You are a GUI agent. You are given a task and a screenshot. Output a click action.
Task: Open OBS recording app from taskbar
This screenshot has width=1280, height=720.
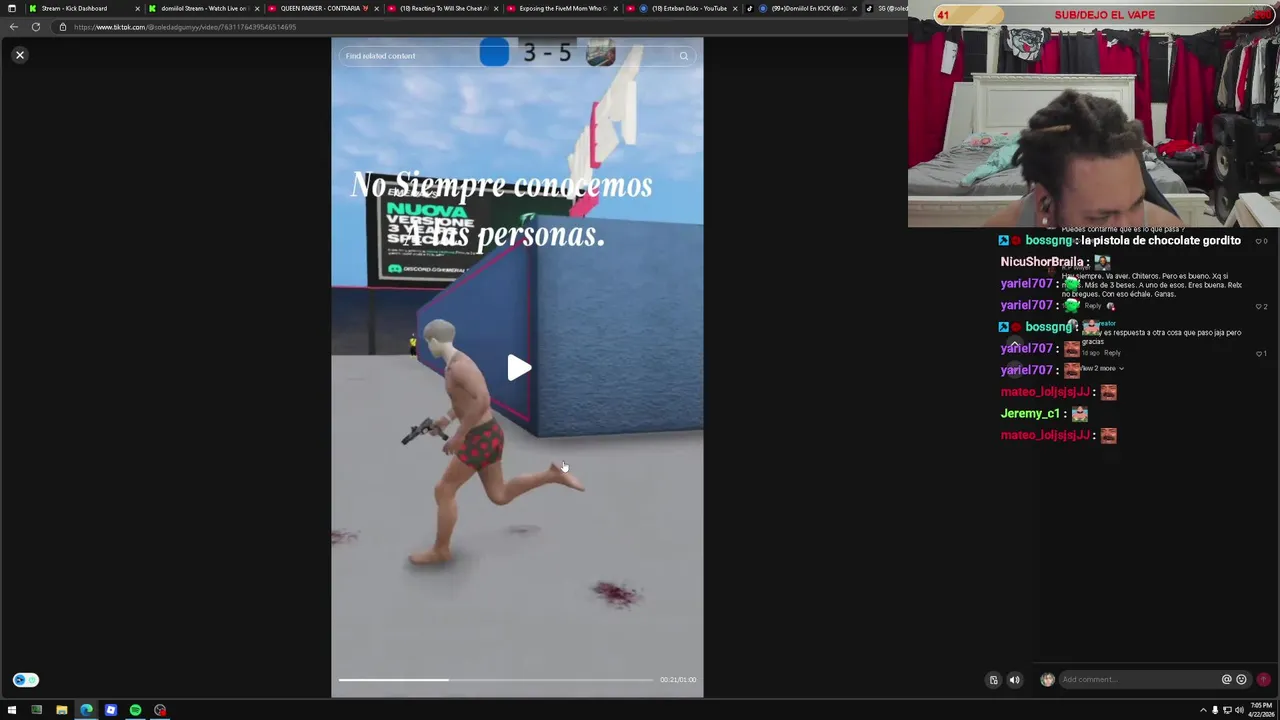point(160,710)
